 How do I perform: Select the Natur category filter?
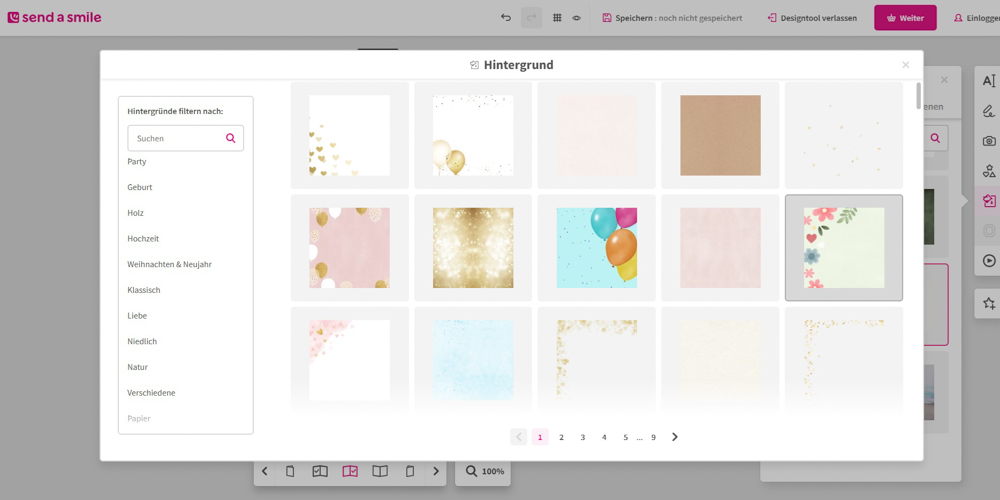[138, 367]
